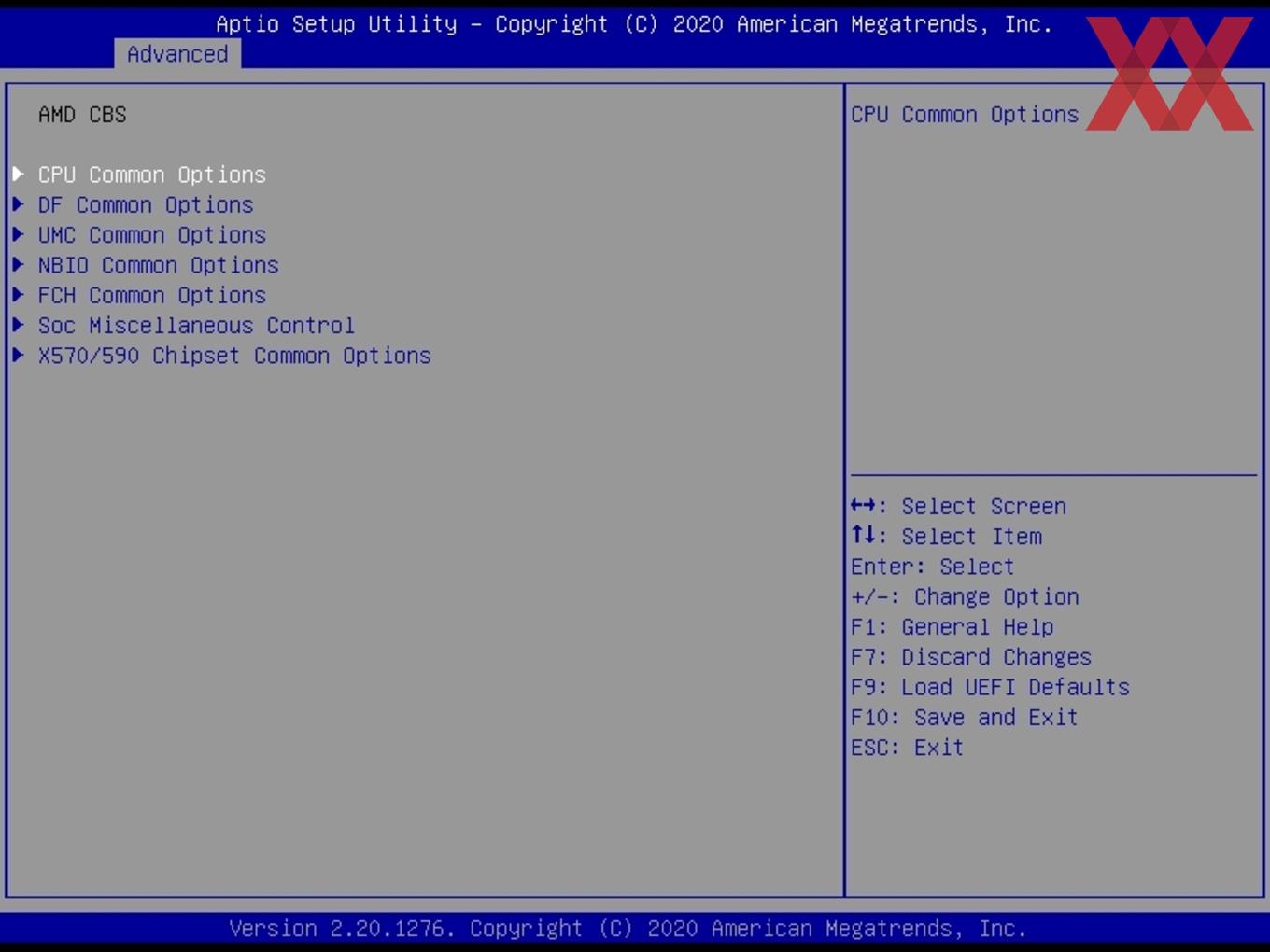Open the Advanced tab
The width and height of the screenshot is (1270, 952).
(x=177, y=54)
